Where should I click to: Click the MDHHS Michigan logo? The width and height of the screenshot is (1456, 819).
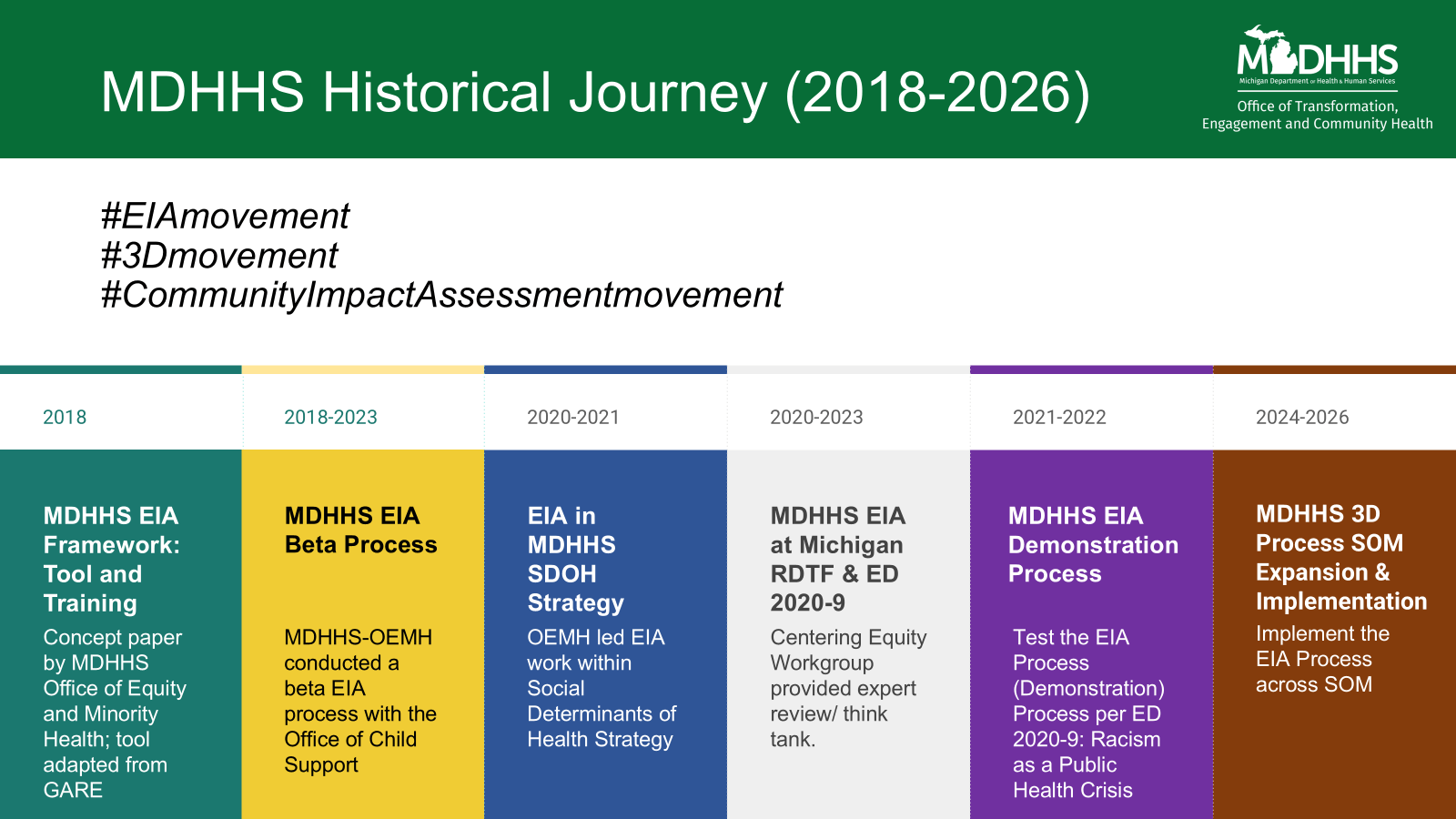point(1317,56)
